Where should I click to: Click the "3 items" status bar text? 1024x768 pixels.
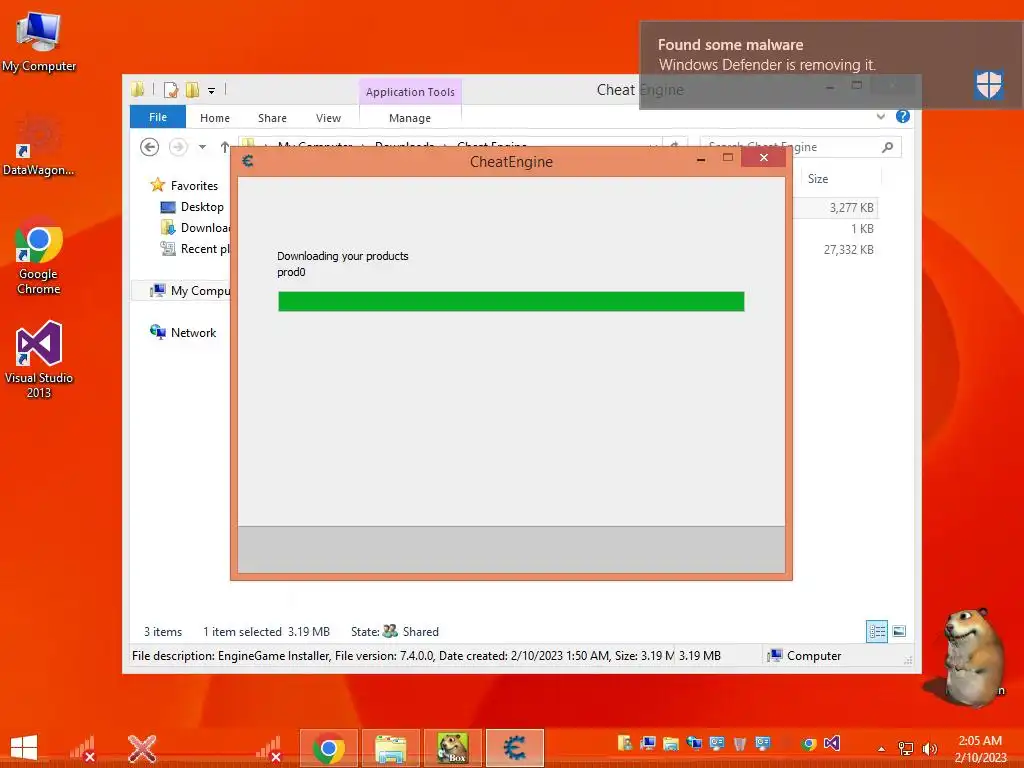pyautogui.click(x=163, y=632)
